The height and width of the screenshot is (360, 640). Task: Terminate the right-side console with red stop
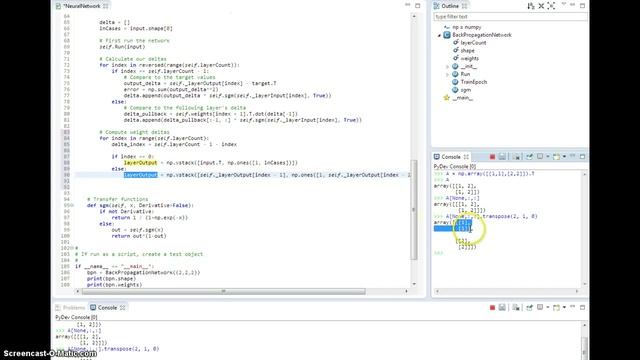pyautogui.click(x=492, y=157)
